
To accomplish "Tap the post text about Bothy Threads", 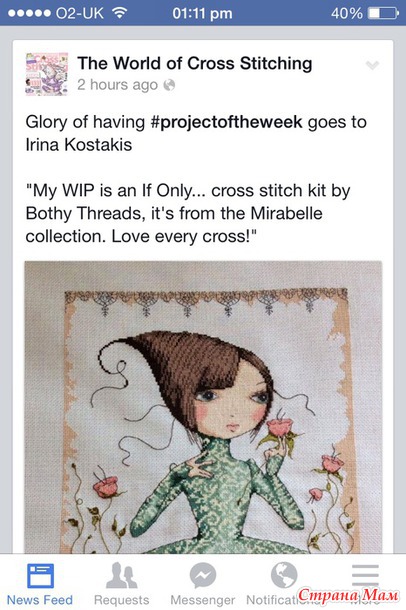I will 188,214.
